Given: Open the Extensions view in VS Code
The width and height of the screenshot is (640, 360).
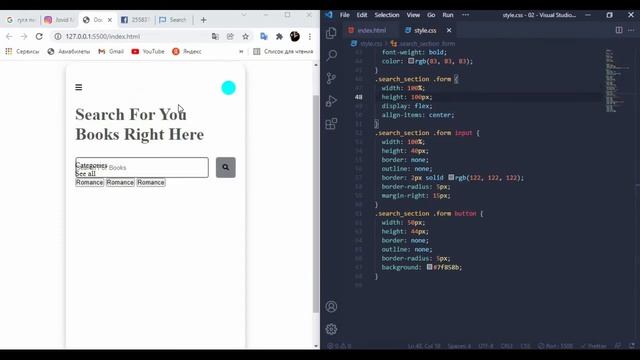Looking at the screenshot, I should [331, 123].
